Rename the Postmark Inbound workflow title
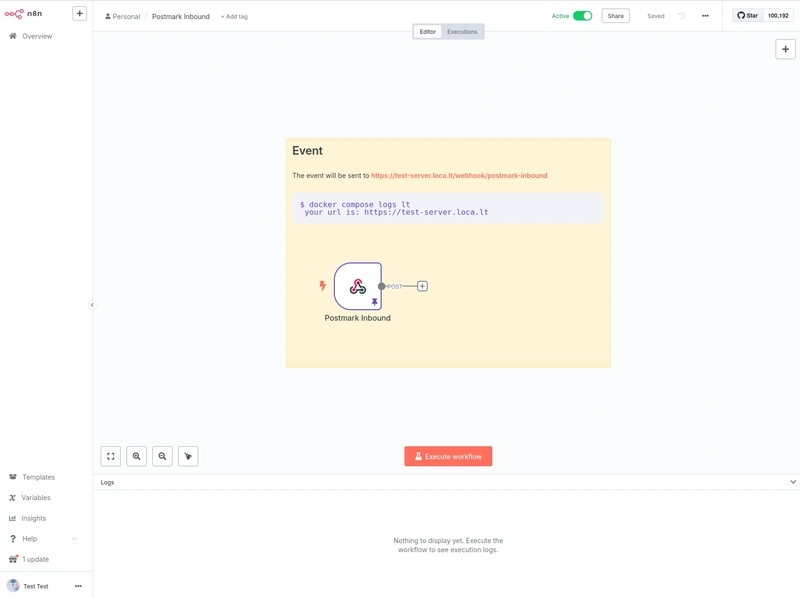This screenshot has width=800, height=598. (181, 16)
